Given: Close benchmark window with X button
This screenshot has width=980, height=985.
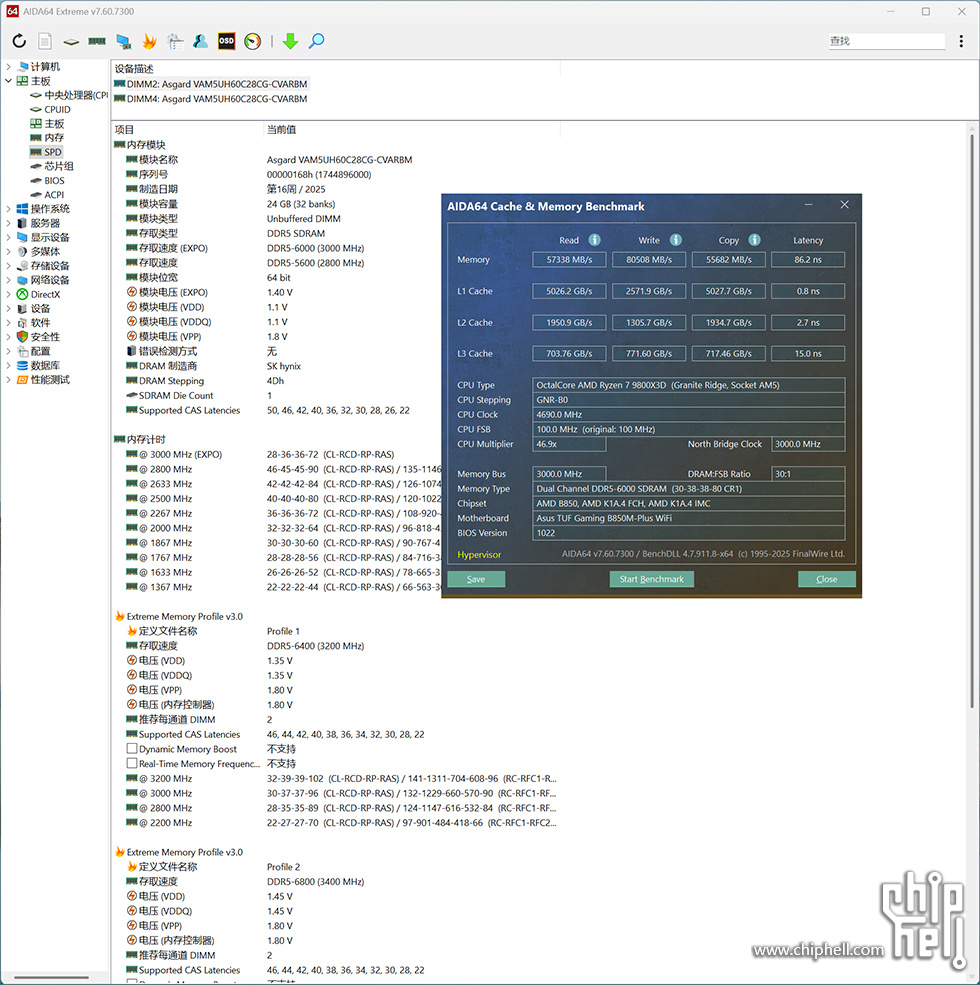Looking at the screenshot, I should point(844,205).
